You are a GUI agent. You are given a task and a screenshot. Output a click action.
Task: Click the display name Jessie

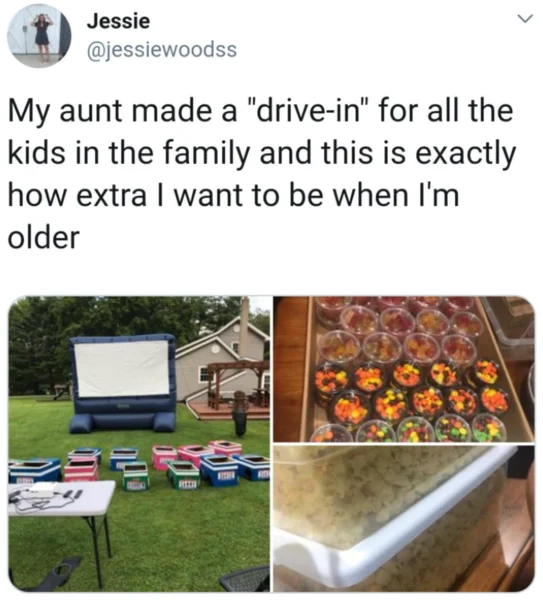point(118,21)
